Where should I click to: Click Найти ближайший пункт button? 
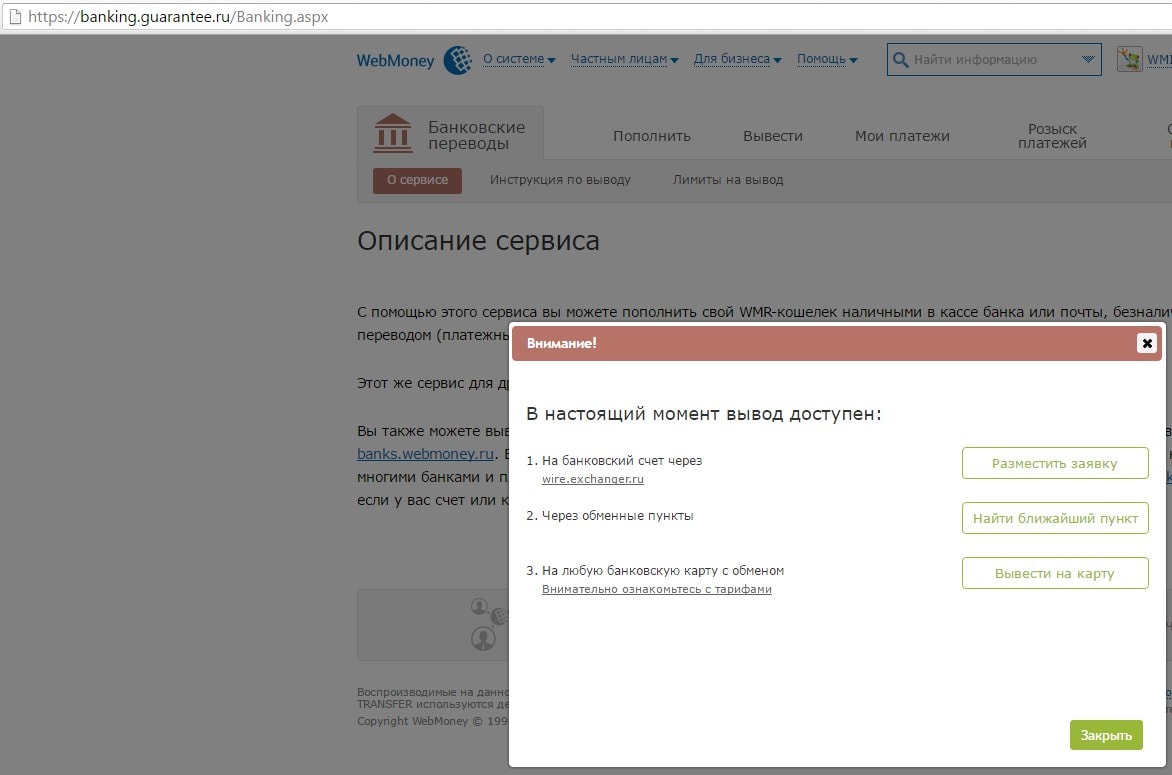(1055, 518)
